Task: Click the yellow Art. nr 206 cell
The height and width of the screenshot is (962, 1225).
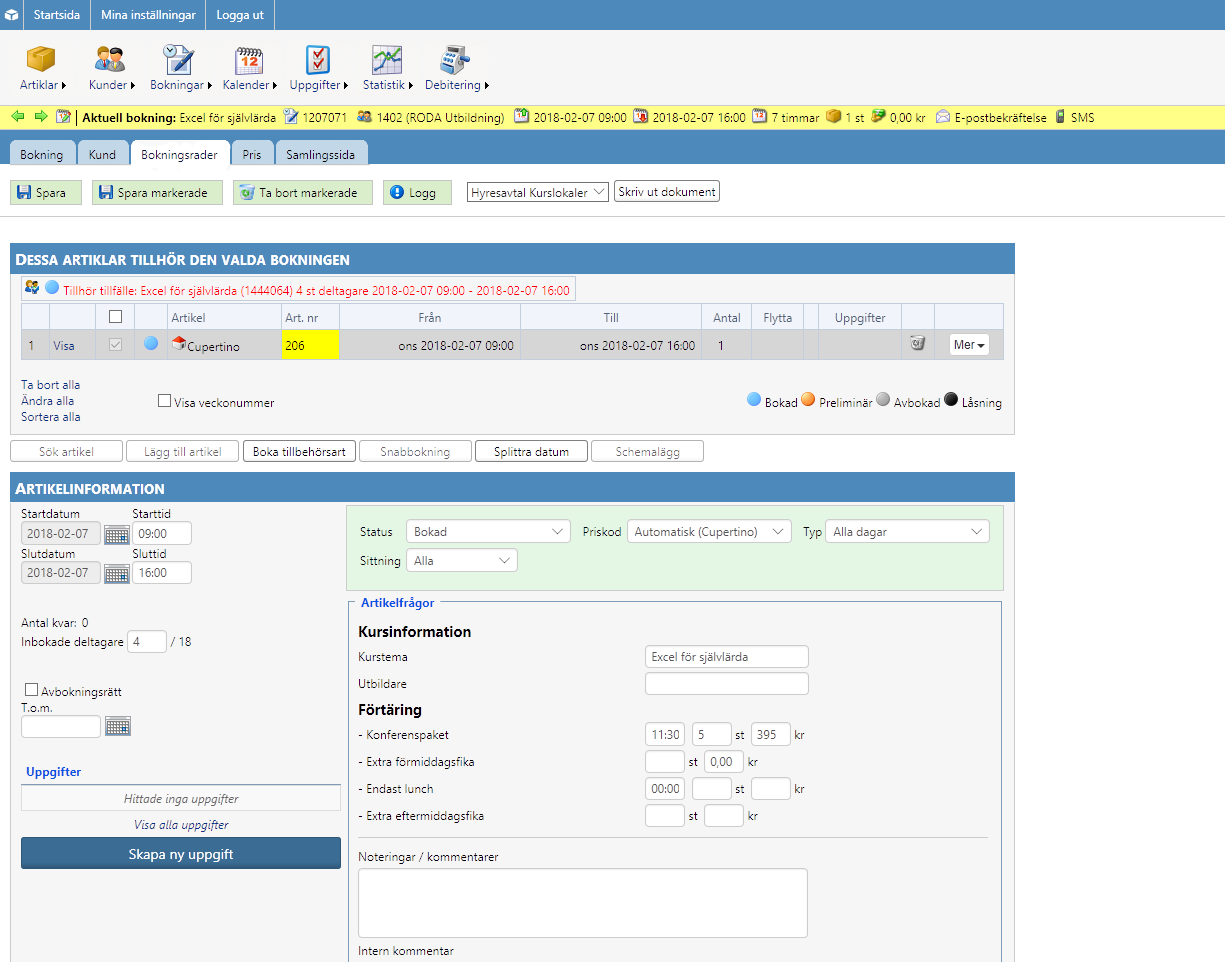Action: click(x=310, y=345)
